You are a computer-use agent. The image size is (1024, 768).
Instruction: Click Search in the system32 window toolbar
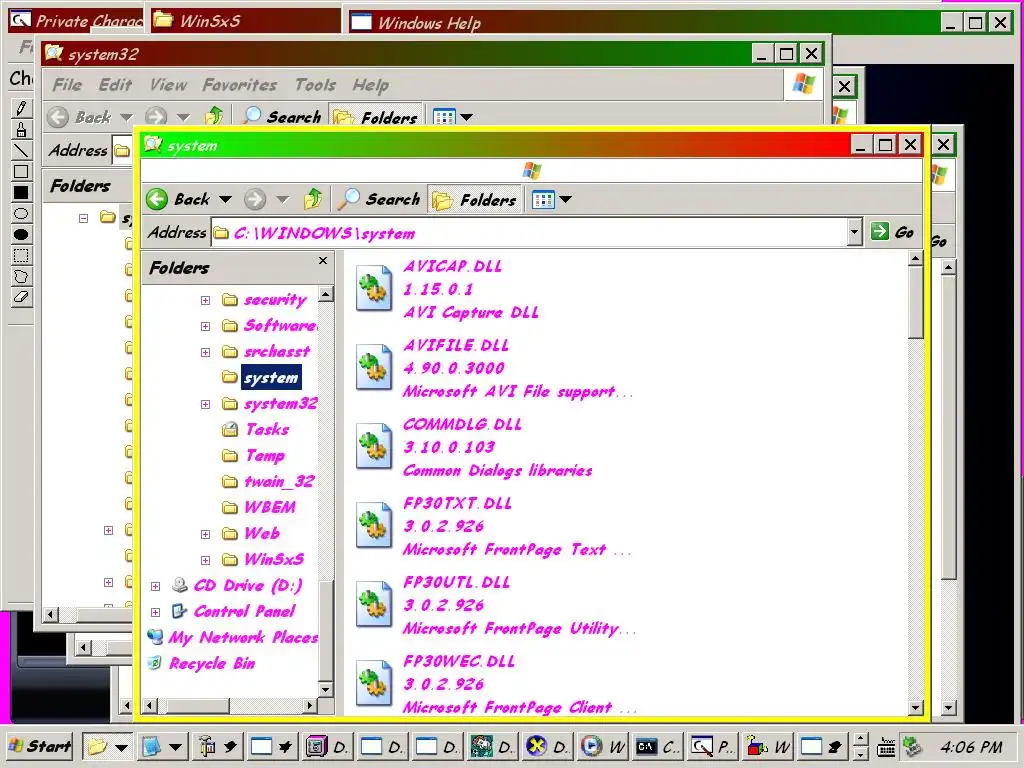click(x=281, y=117)
